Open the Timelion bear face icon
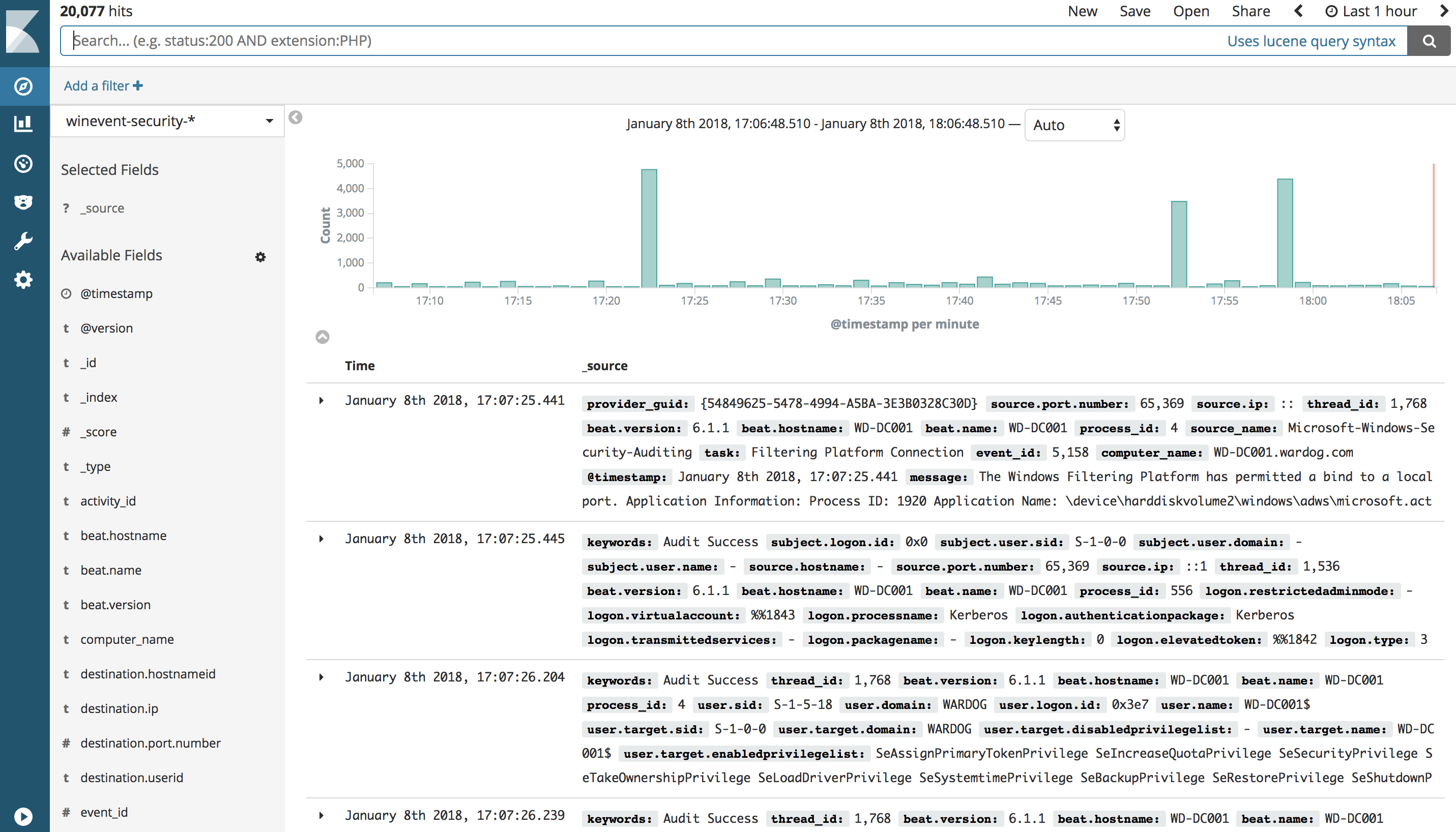The width and height of the screenshot is (1456, 832). (x=23, y=202)
